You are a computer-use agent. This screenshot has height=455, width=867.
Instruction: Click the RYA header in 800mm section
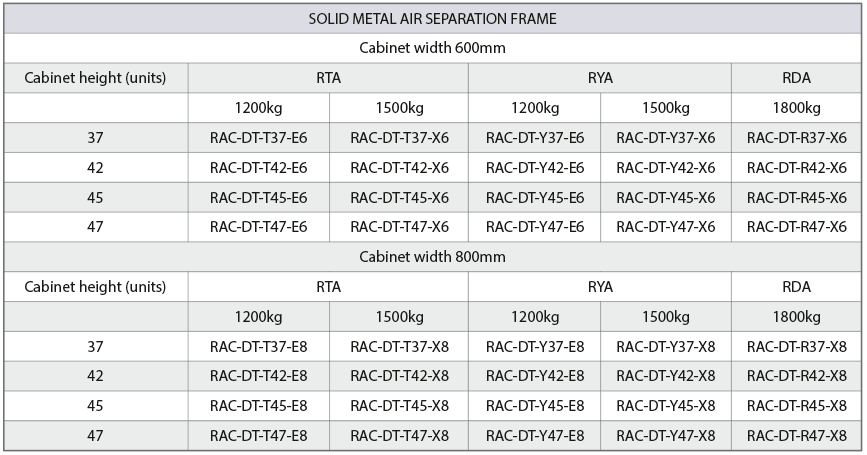coord(600,287)
